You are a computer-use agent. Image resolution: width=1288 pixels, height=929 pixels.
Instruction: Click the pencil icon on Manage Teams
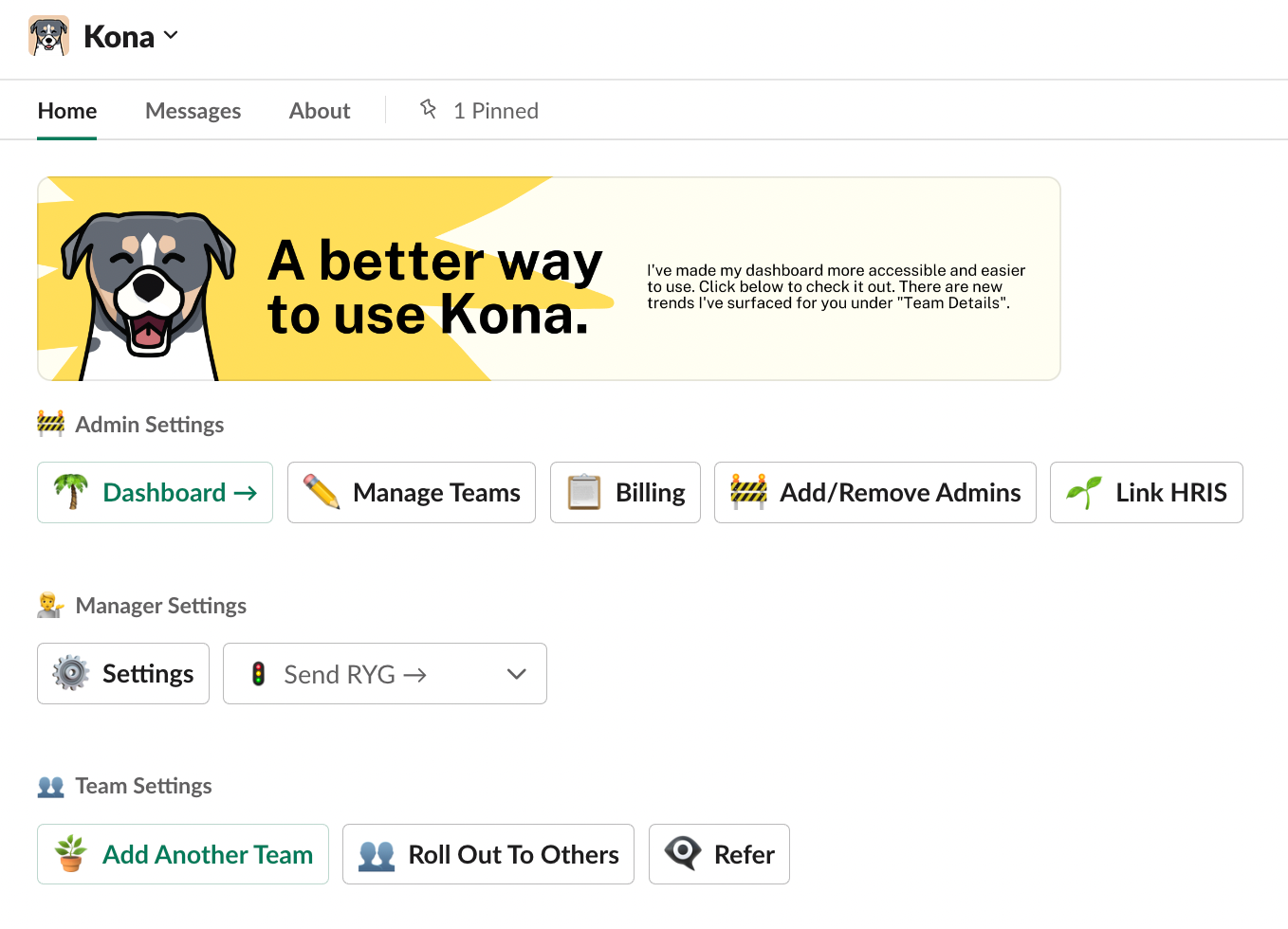(x=322, y=492)
